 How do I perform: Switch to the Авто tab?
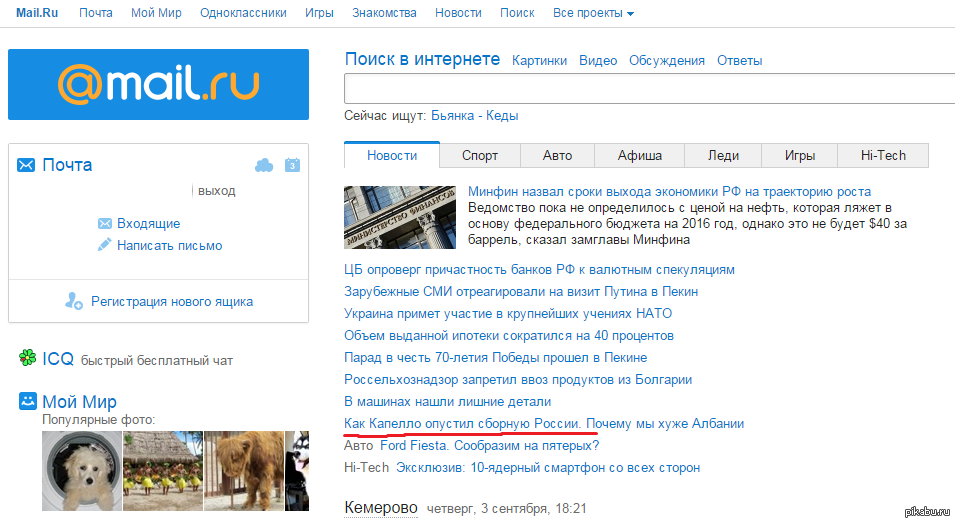point(557,155)
